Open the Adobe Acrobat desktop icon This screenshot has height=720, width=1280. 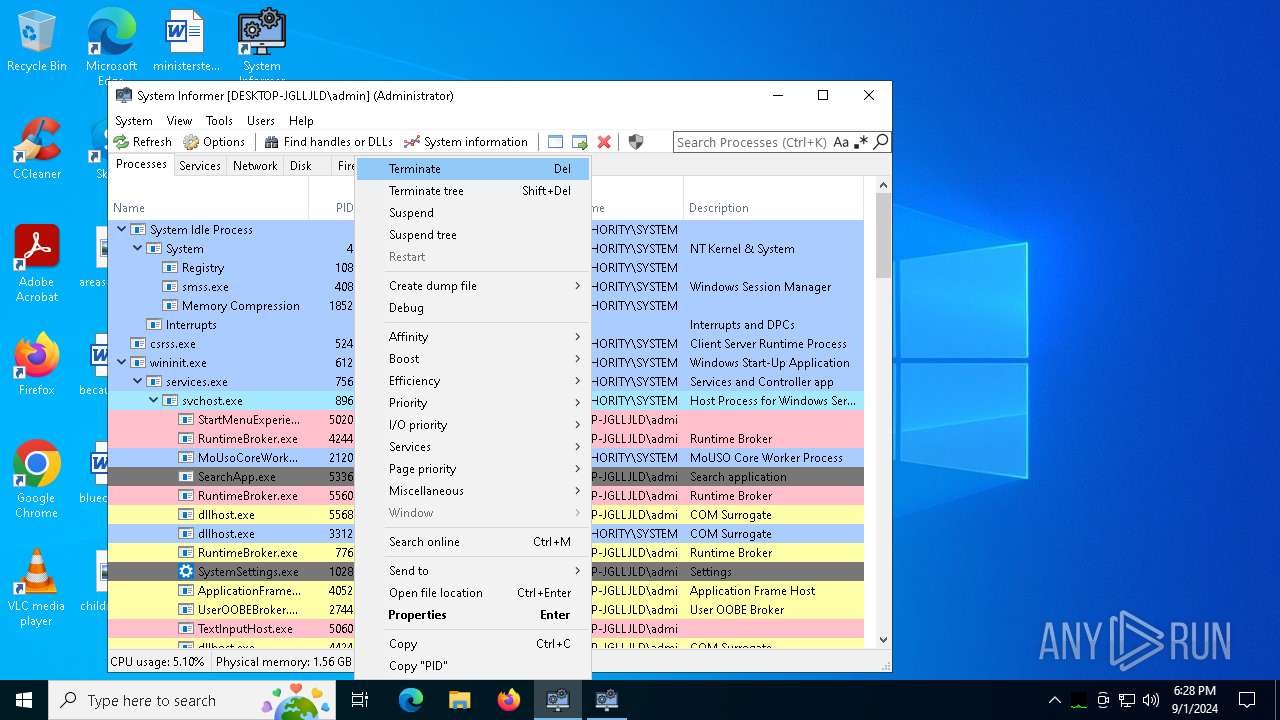[x=37, y=264]
